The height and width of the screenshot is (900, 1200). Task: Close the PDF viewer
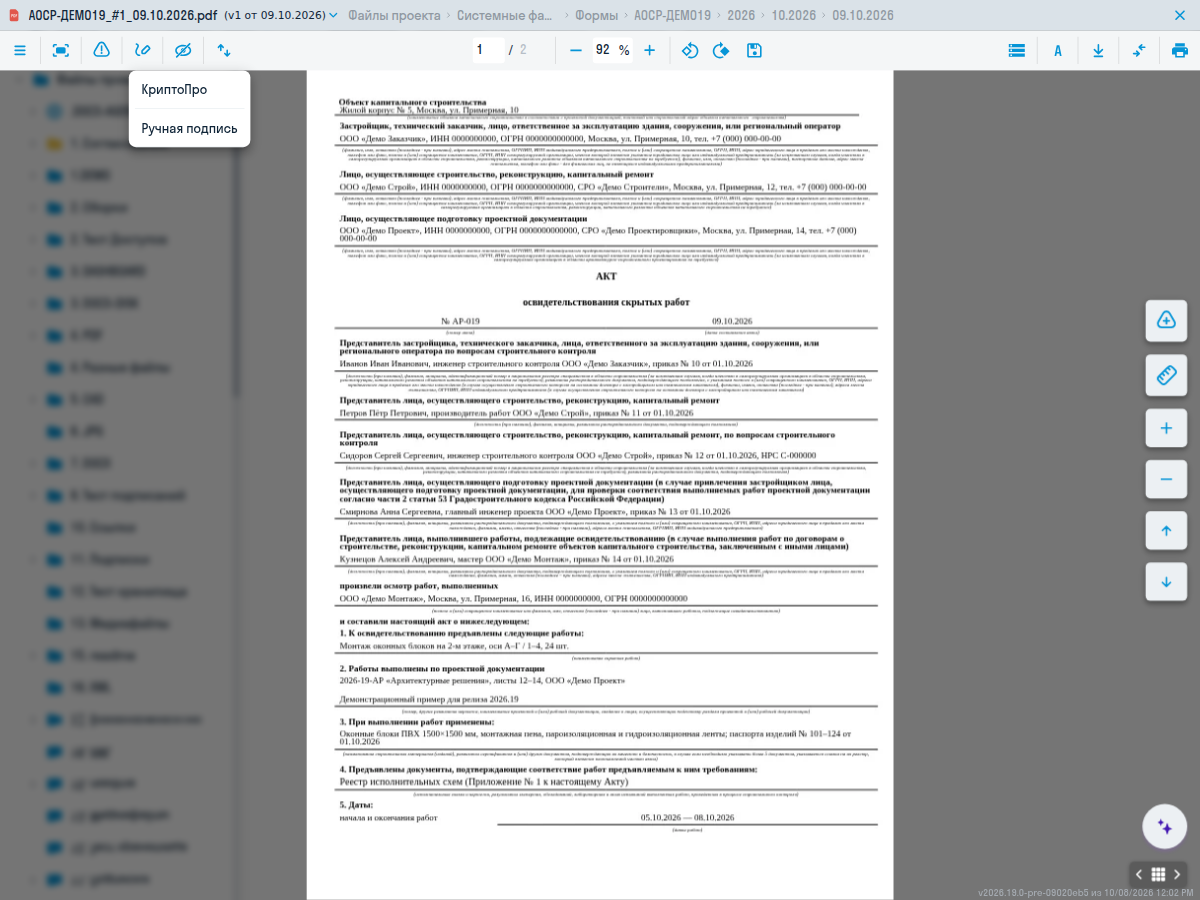coord(1180,16)
